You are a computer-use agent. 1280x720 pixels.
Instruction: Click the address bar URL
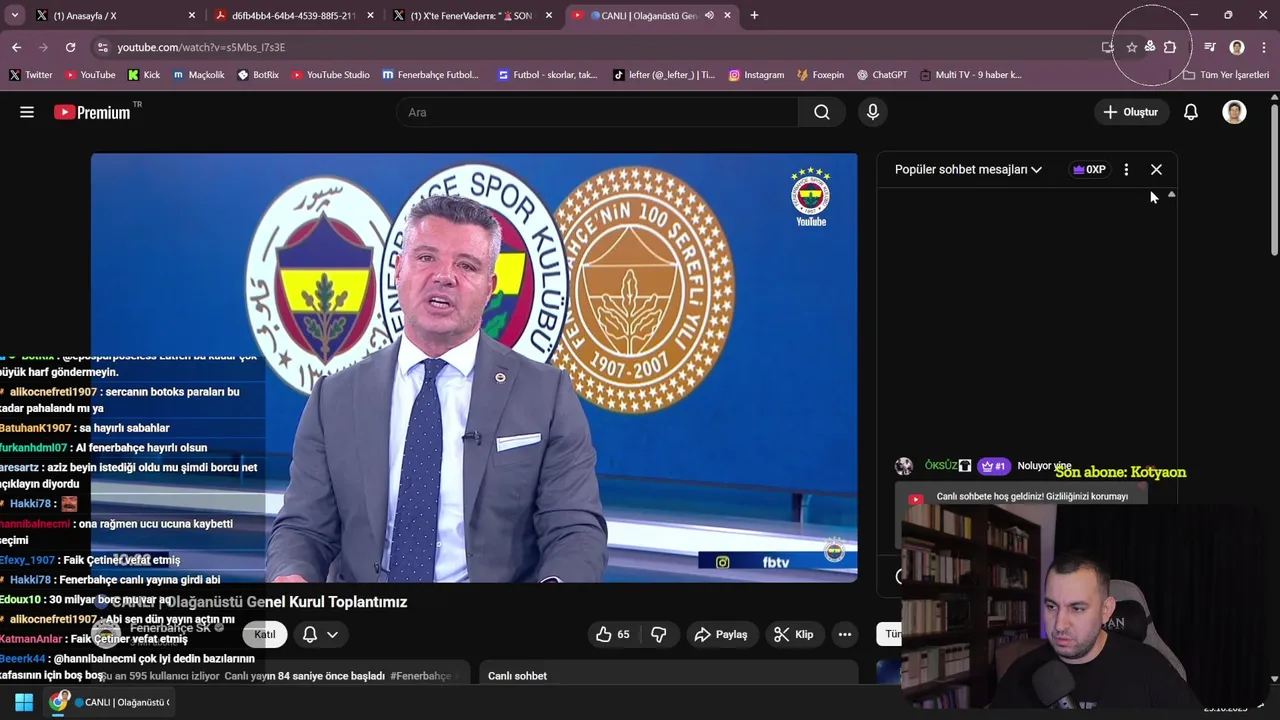click(201, 47)
